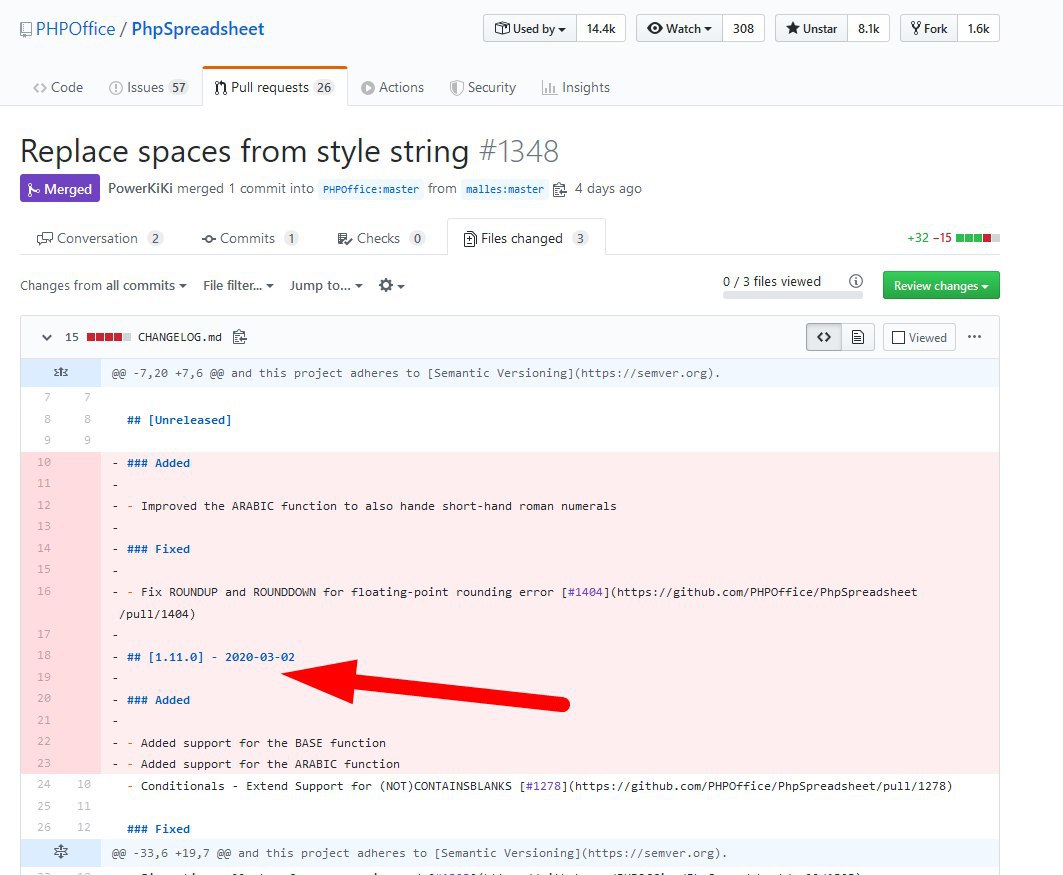Collapse the CHANGELOG.md file diff
1063x875 pixels.
point(47,337)
